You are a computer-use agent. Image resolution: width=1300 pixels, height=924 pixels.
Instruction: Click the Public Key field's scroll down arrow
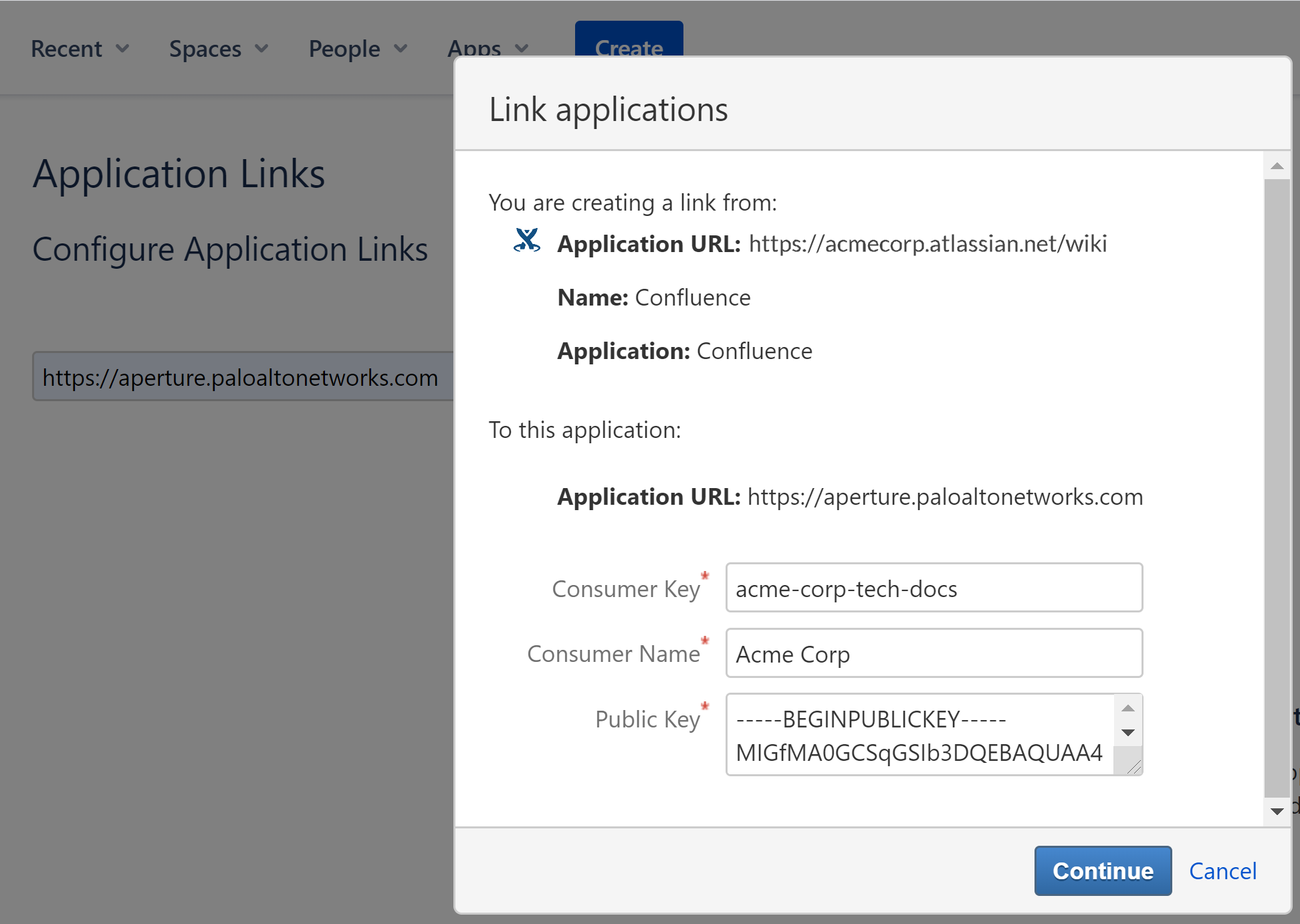point(1128,733)
